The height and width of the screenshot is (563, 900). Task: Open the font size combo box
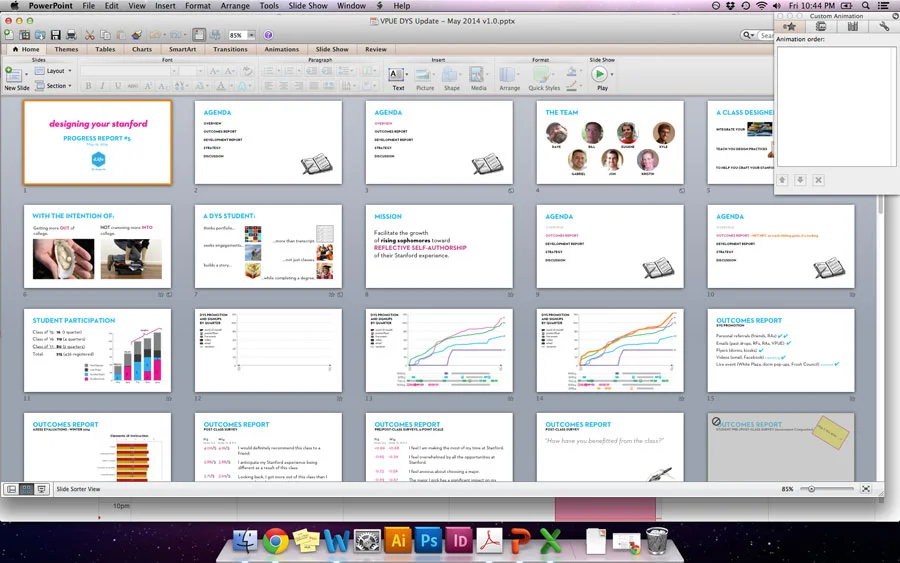pos(191,71)
